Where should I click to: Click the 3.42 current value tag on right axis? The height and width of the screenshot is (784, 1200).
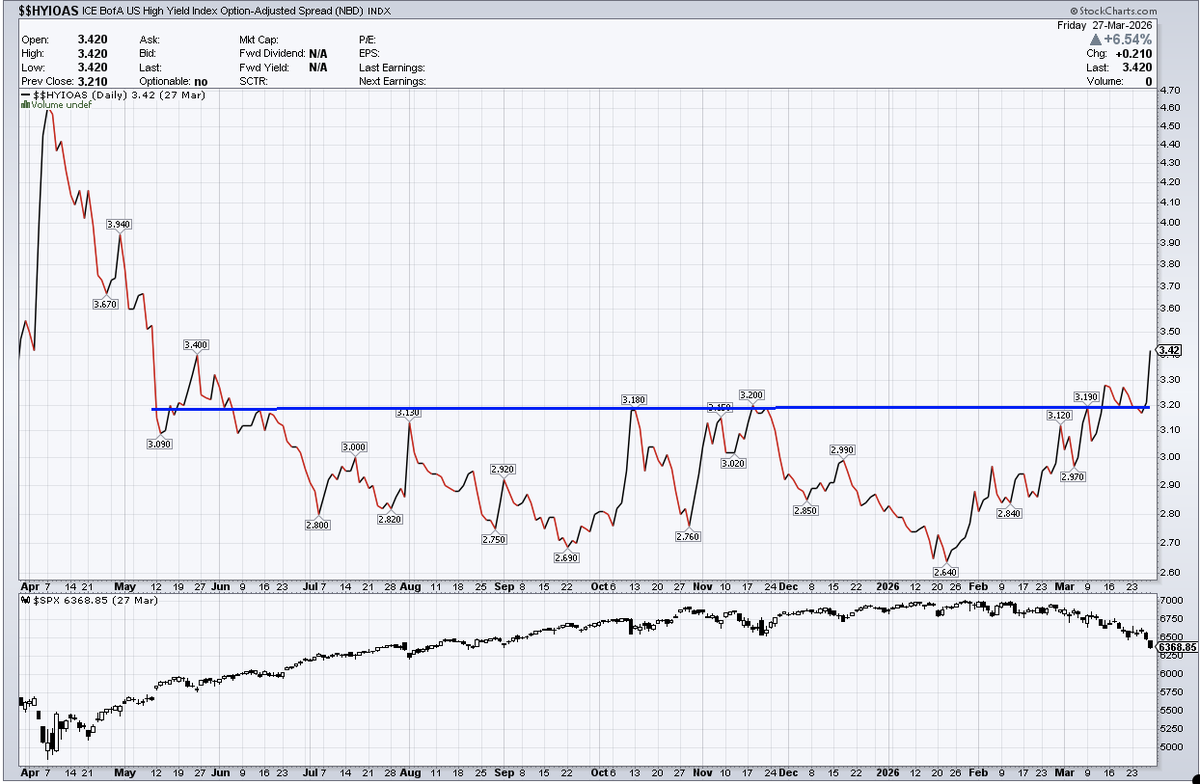point(1169,350)
